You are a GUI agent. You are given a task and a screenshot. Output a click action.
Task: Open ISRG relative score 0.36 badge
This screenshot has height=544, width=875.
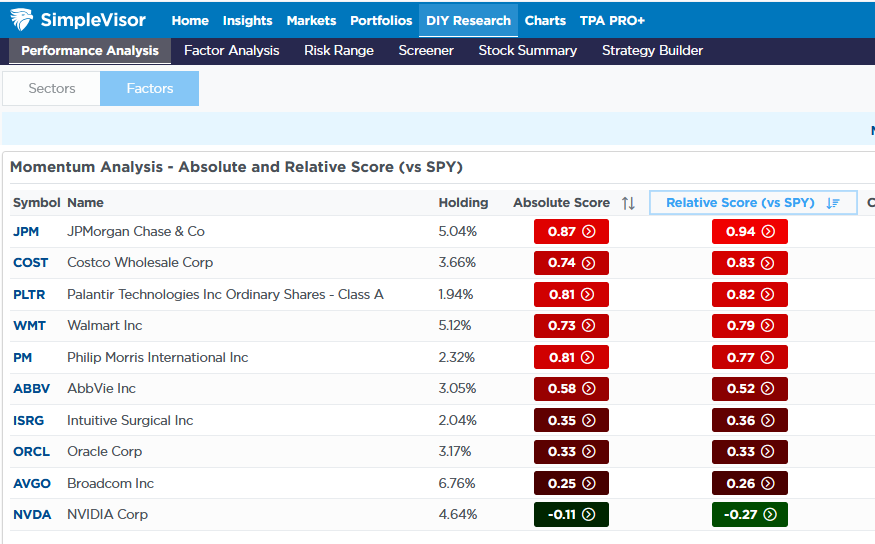[749, 421]
